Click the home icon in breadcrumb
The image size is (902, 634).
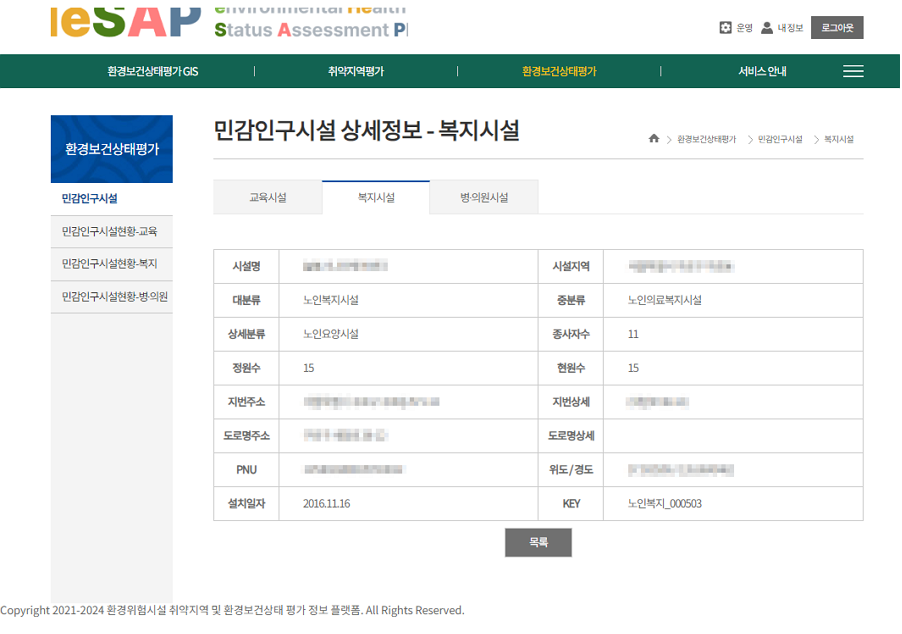pyautogui.click(x=653, y=139)
